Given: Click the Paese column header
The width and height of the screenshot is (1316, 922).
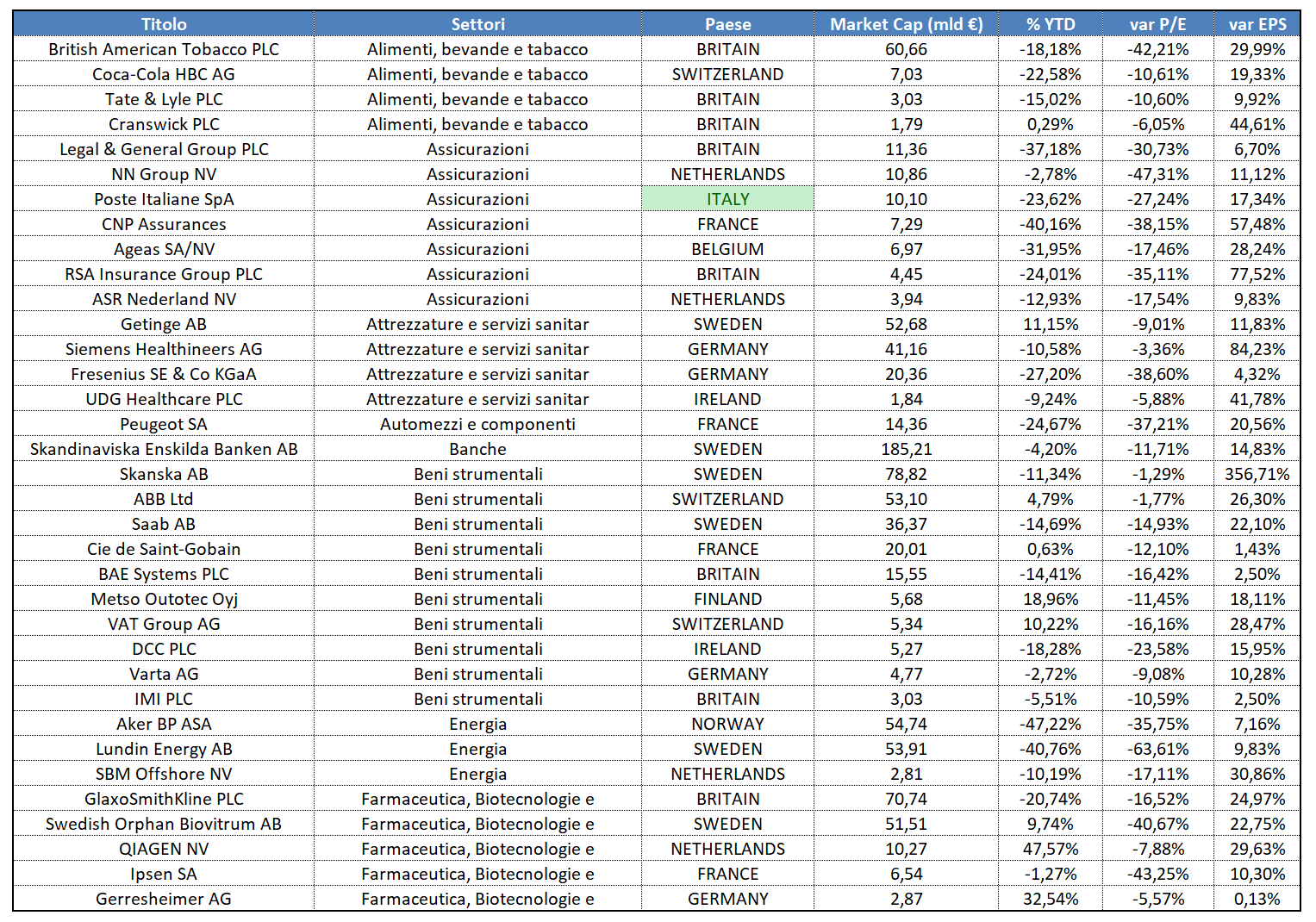Looking at the screenshot, I should click(727, 24).
